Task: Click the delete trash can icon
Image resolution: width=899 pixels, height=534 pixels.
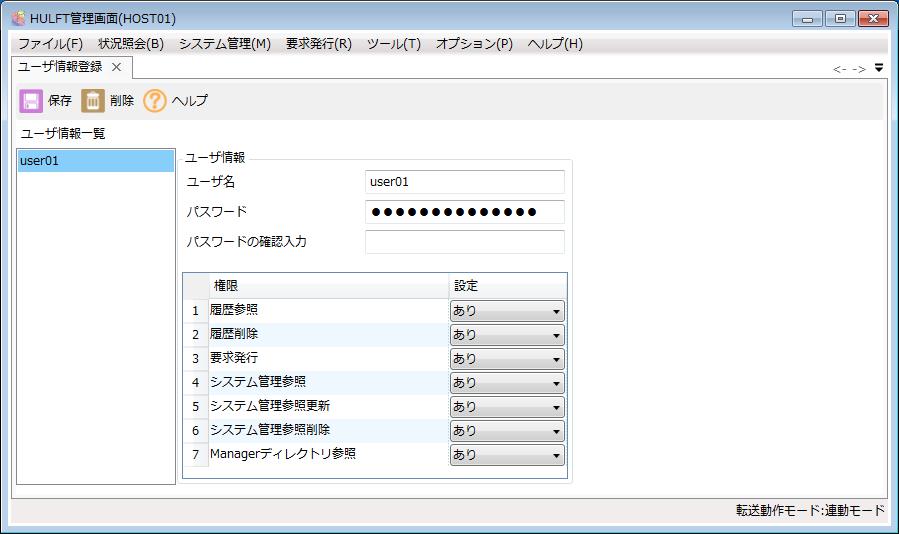Action: 92,101
